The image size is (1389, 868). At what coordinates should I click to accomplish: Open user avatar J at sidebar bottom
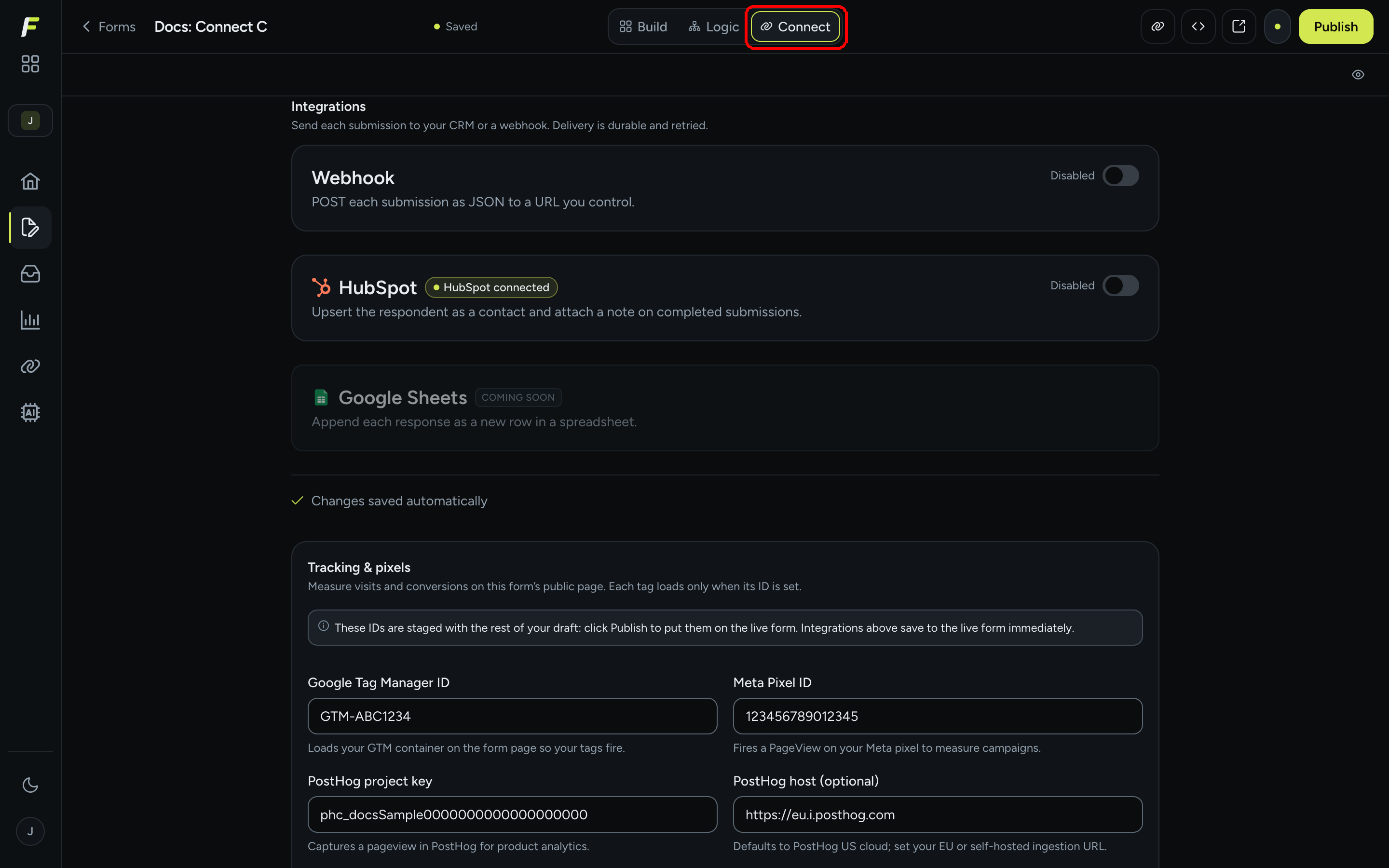(x=30, y=831)
